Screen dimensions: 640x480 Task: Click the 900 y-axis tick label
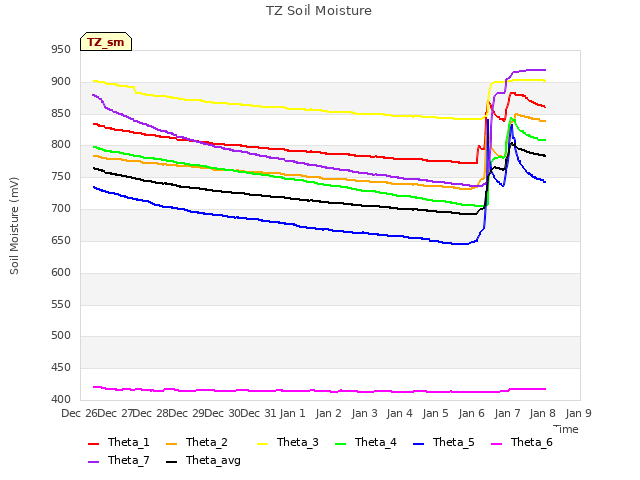click(x=61, y=82)
